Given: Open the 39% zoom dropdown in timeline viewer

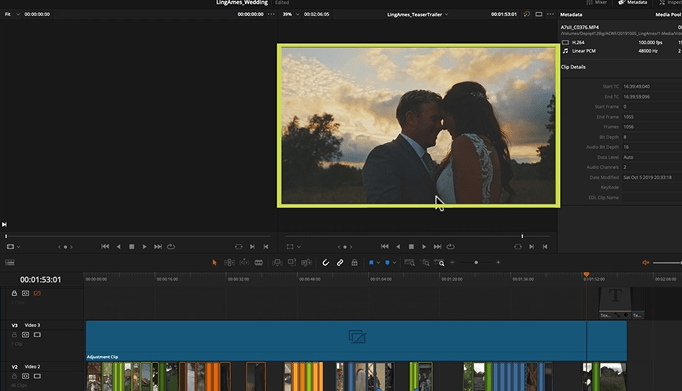Looking at the screenshot, I should point(291,14).
